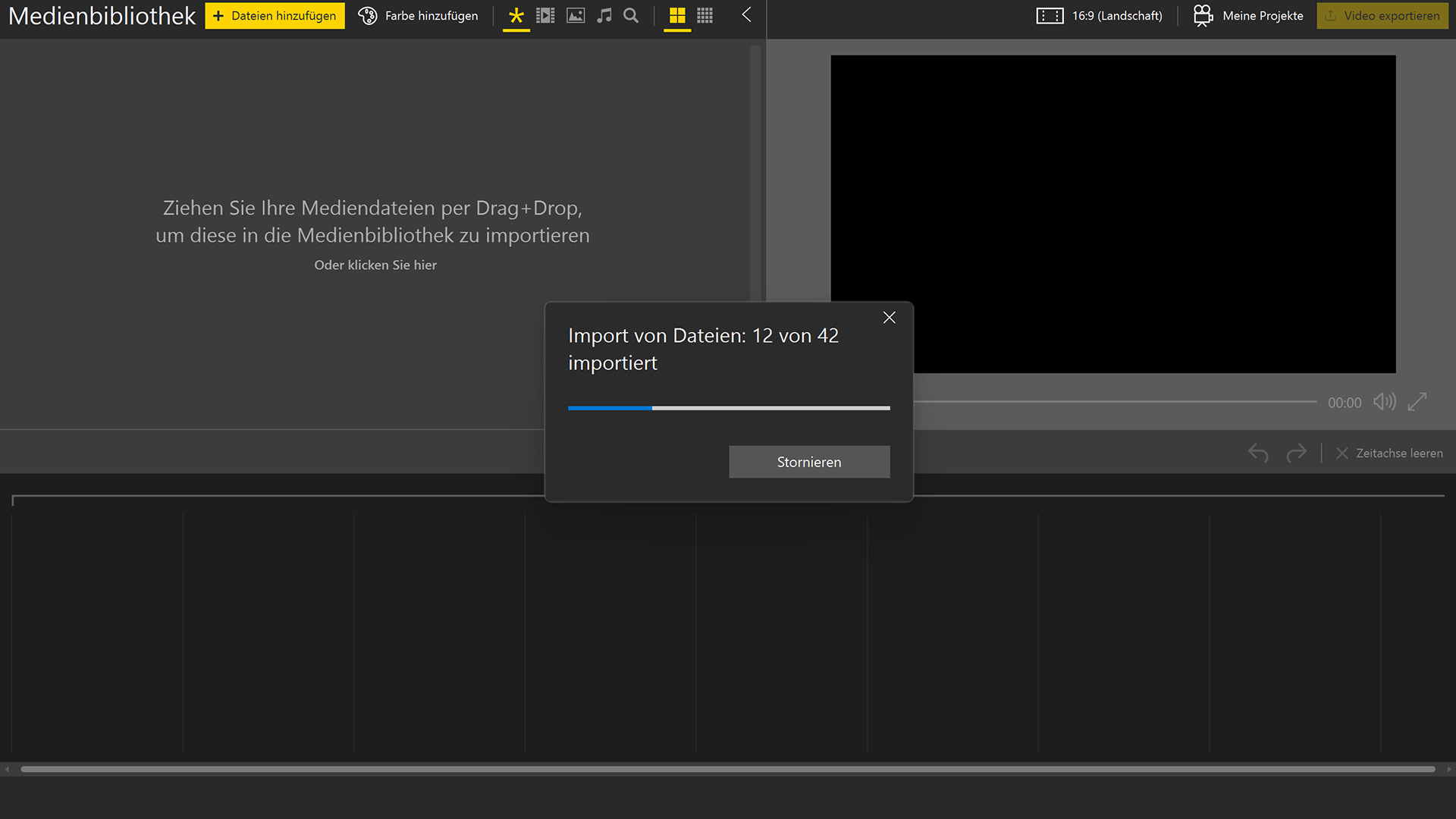The width and height of the screenshot is (1456, 819).
Task: Click 'Zeitachse leeren' to clear the timeline
Action: click(1389, 453)
